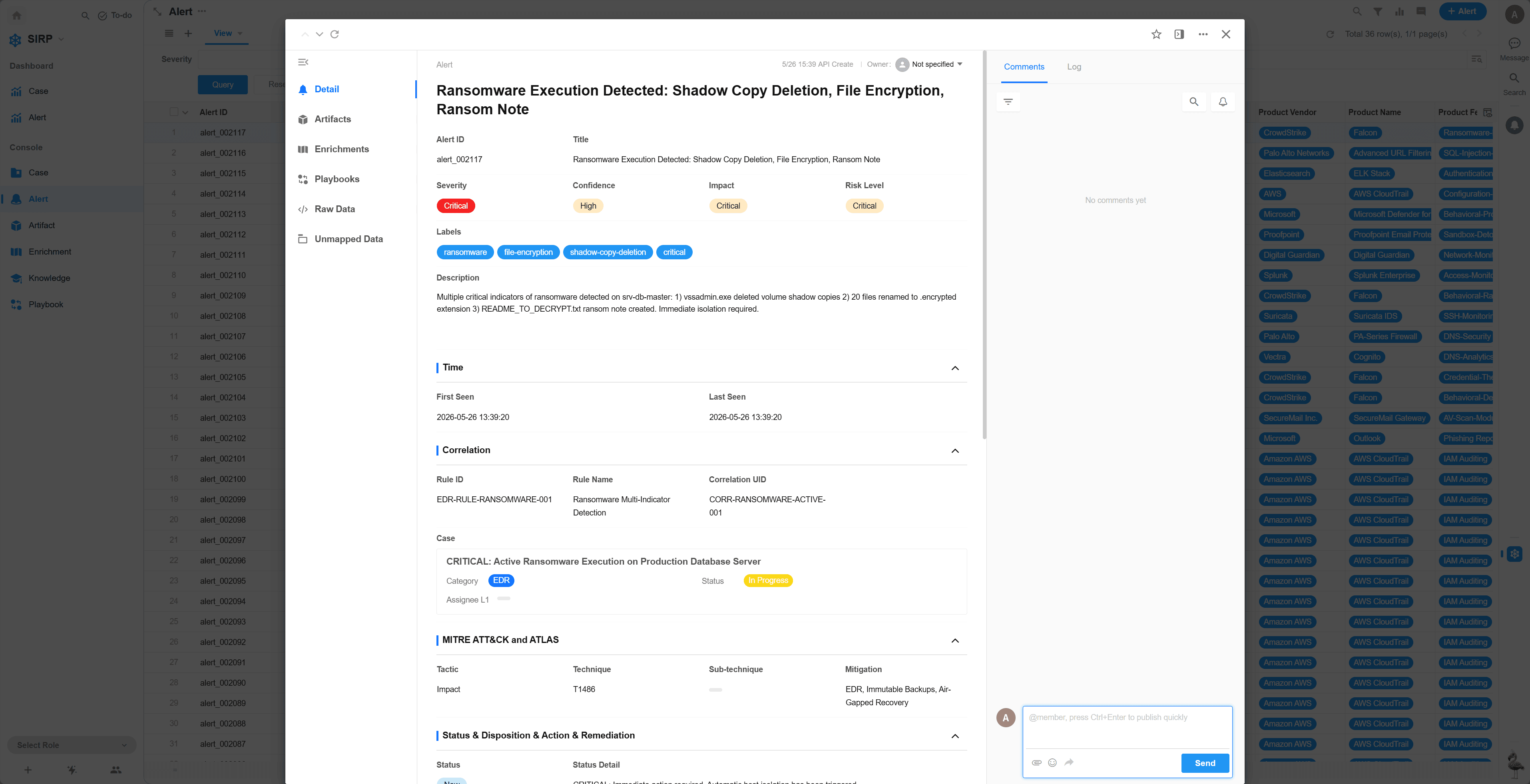Collapse the Correlation section
This screenshot has height=784, width=1530.
pyautogui.click(x=955, y=451)
